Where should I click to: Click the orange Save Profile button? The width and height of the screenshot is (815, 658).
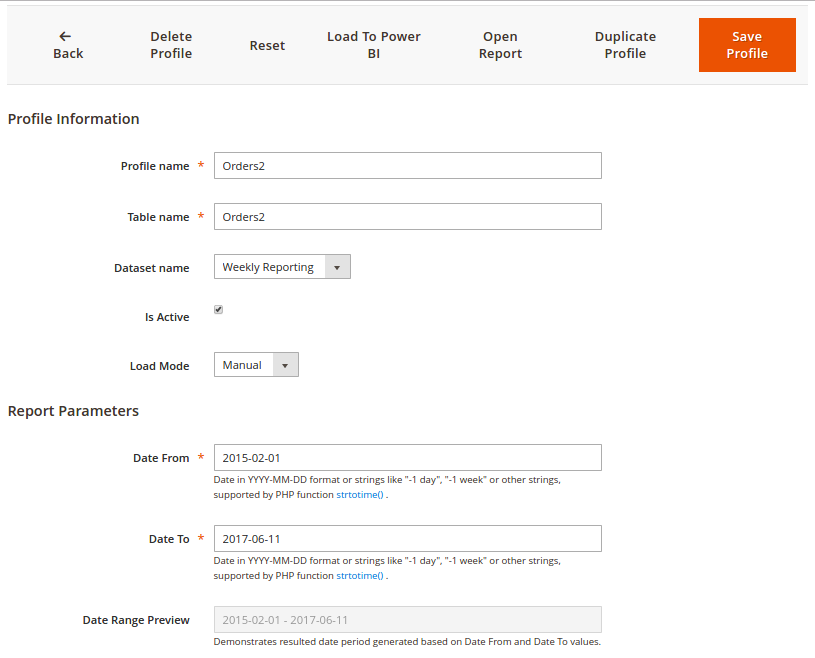[x=747, y=45]
